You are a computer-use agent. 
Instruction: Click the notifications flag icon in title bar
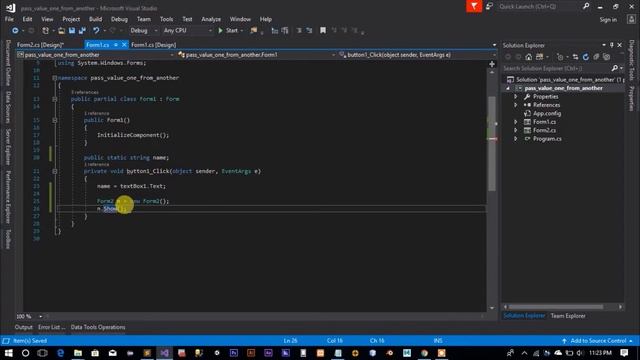(474, 7)
